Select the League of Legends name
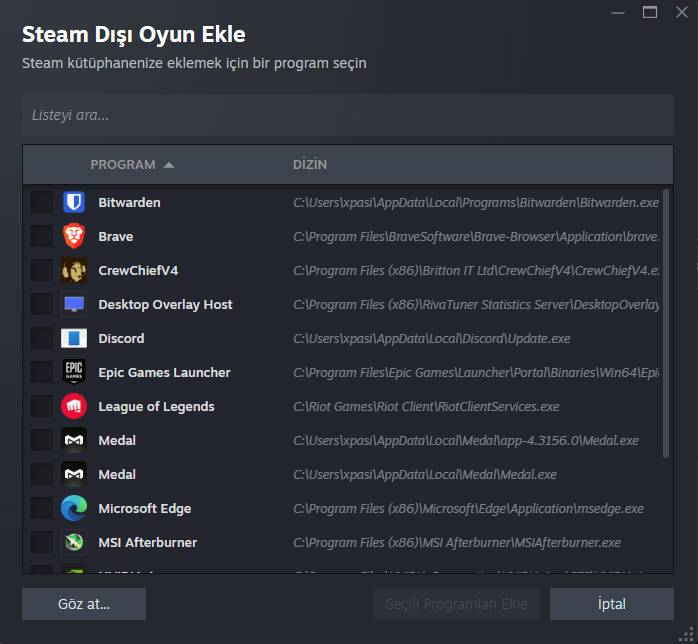Image resolution: width=698 pixels, height=644 pixels. coord(156,406)
